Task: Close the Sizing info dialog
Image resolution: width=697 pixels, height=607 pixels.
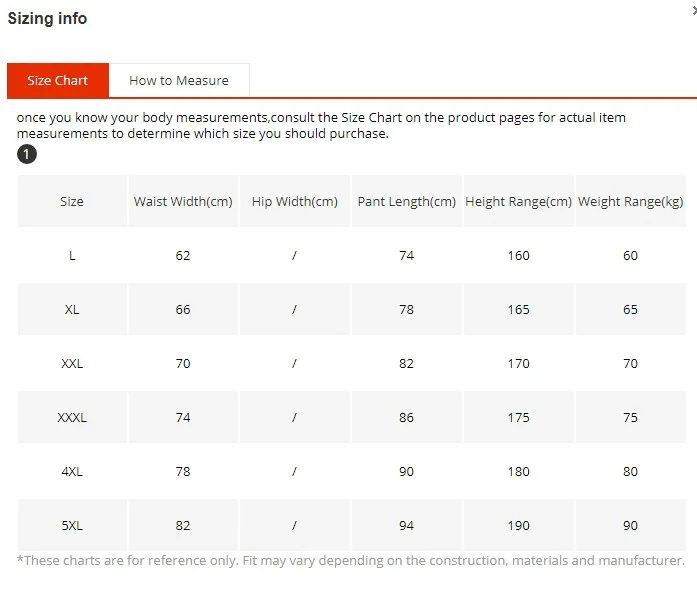Action: pyautogui.click(x=695, y=10)
